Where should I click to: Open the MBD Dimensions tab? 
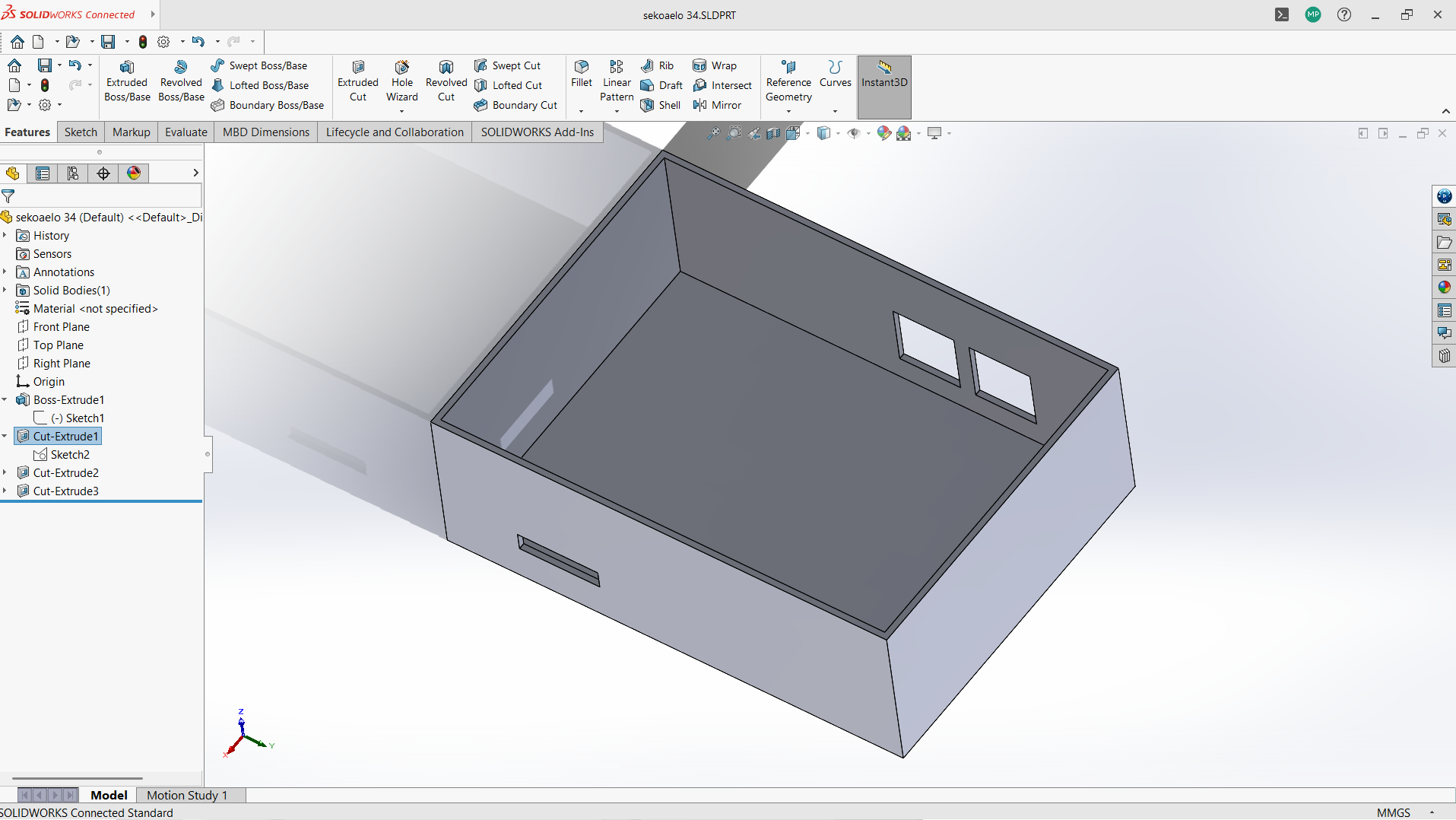(x=266, y=132)
